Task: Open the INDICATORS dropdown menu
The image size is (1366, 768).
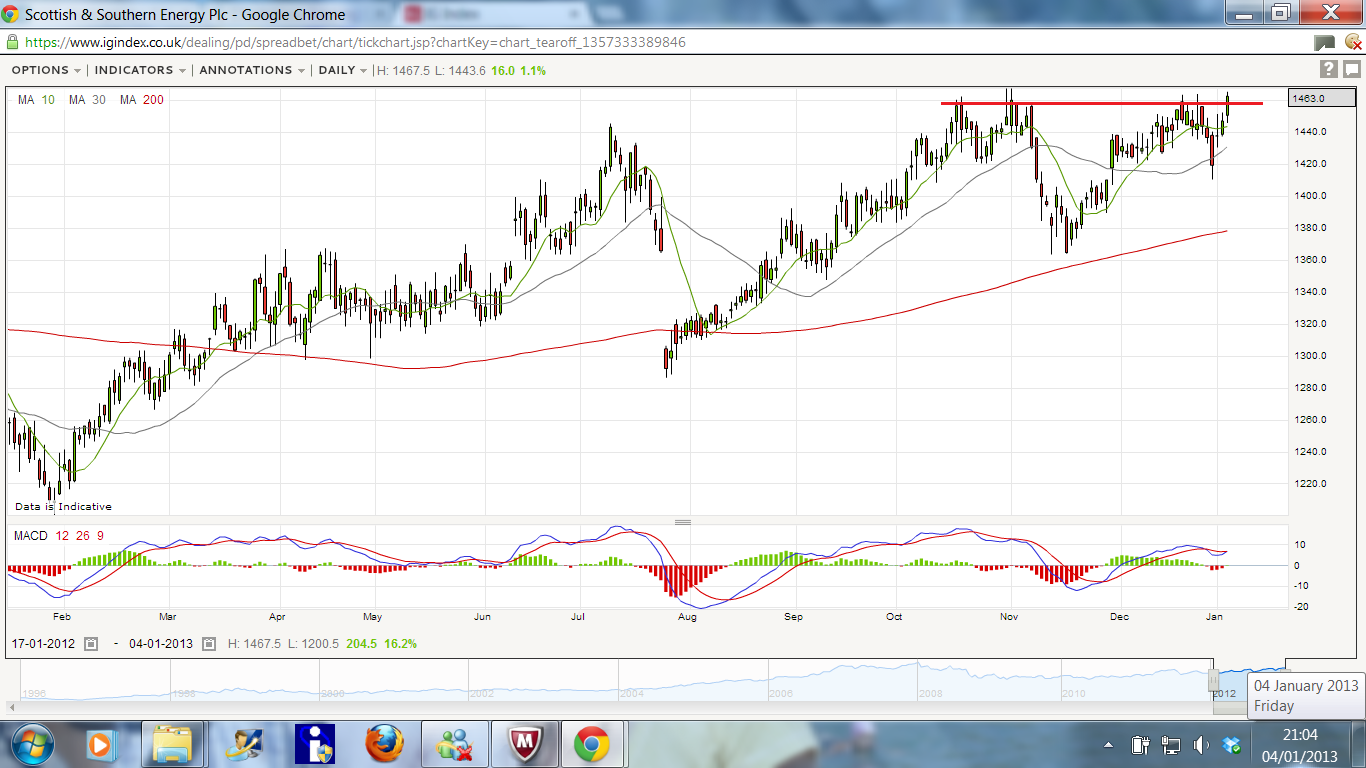Action: click(x=140, y=70)
